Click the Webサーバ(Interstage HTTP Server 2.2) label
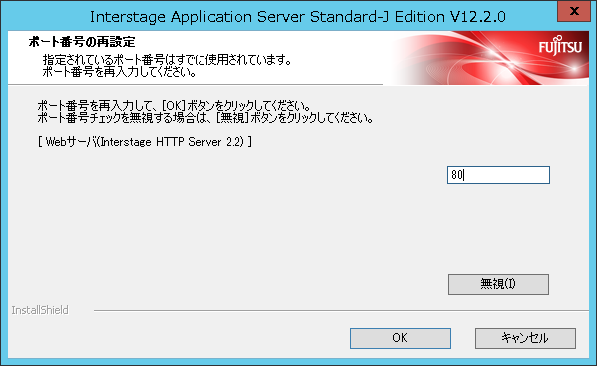This screenshot has height=366, width=597. (145, 142)
